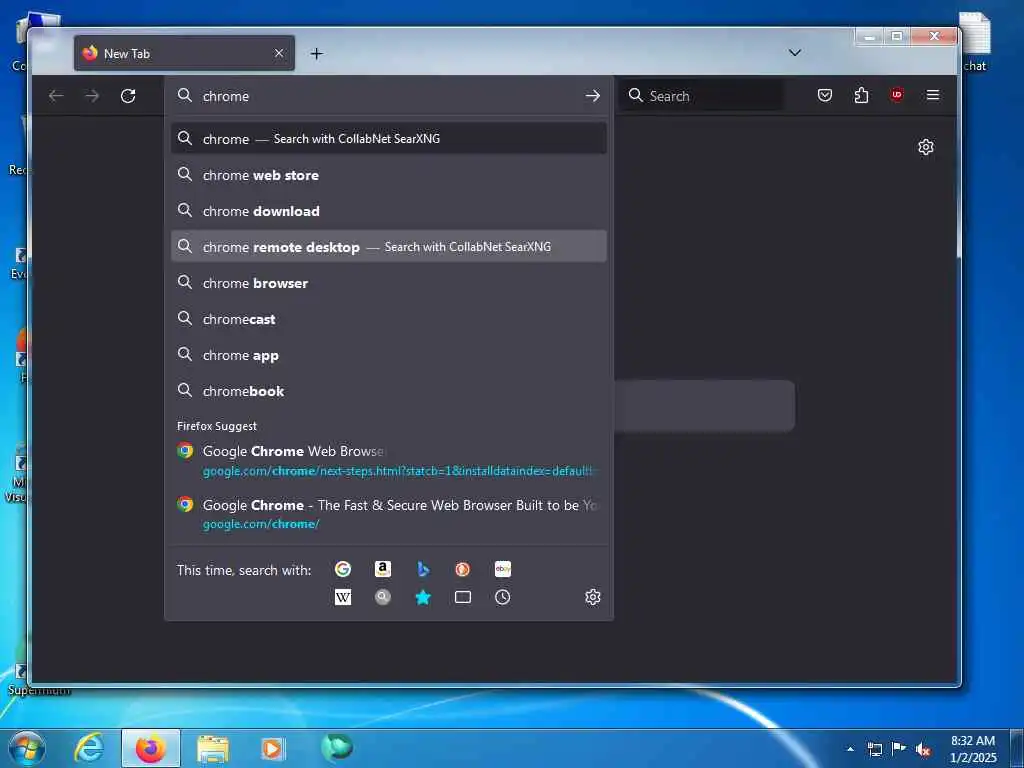The width and height of the screenshot is (1024, 768).
Task: Click the Go arrow in the address bar
Action: [592, 96]
